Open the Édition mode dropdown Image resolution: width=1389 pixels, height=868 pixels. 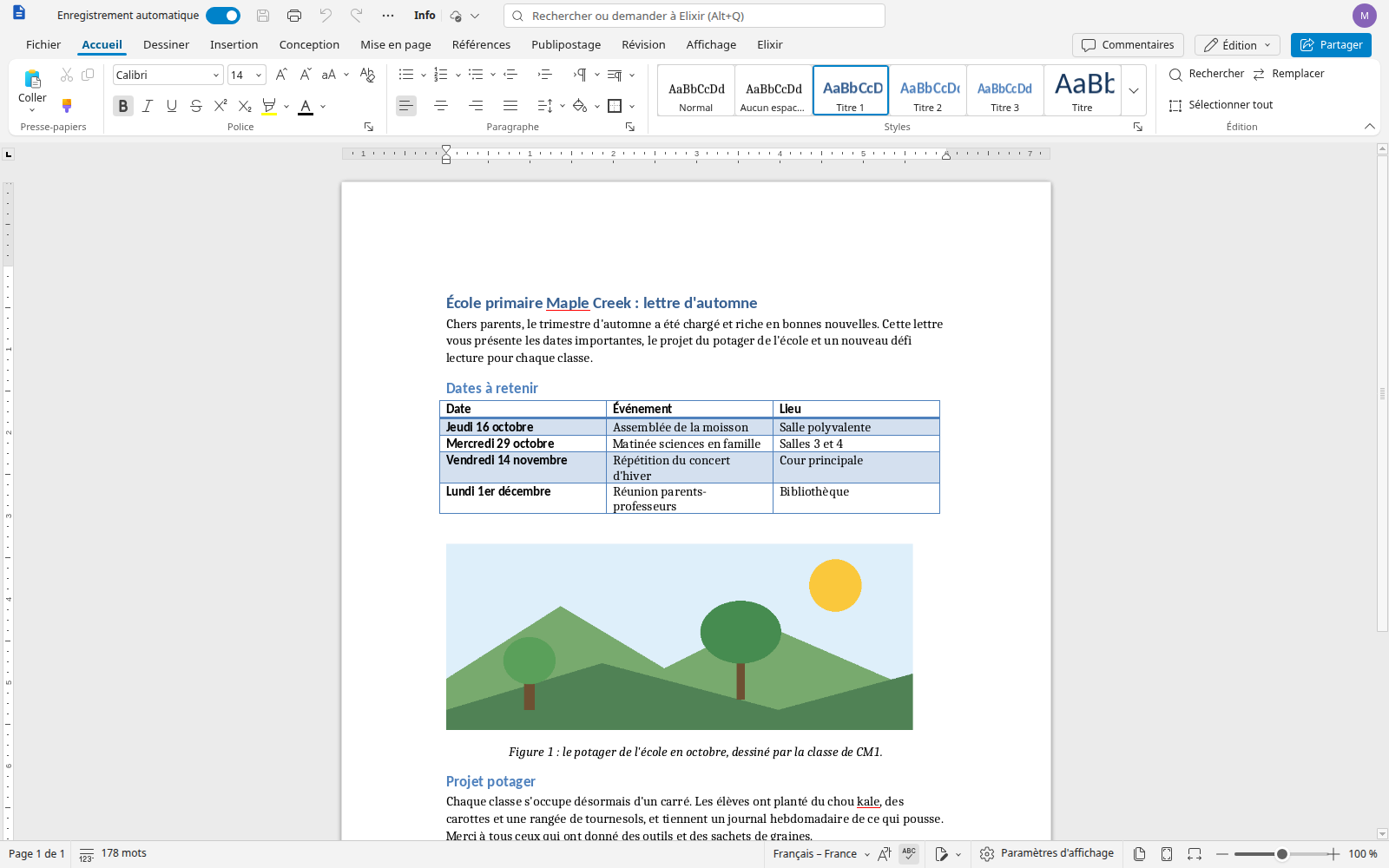click(x=1237, y=45)
